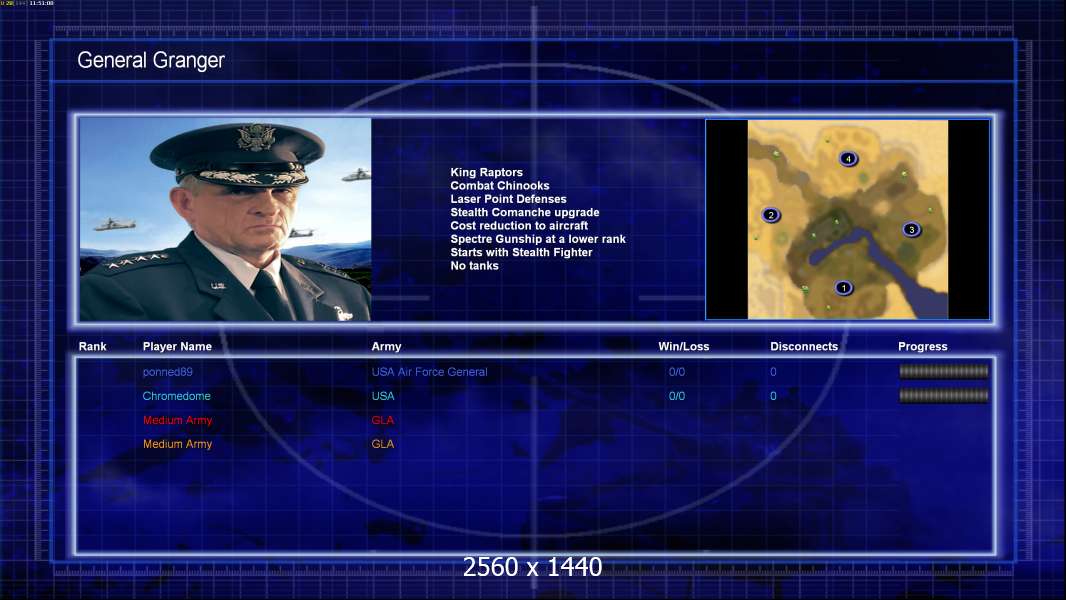Click the General Granger portrait image
This screenshot has width=1066, height=600.
click(x=225, y=219)
